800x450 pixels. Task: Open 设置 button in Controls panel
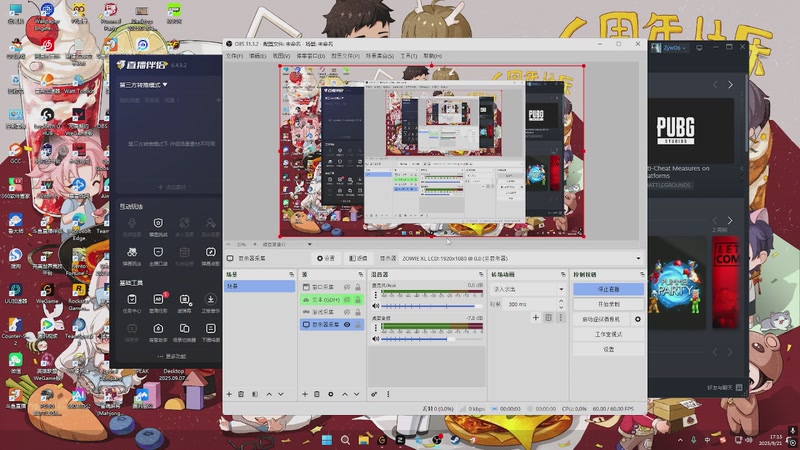click(x=608, y=349)
